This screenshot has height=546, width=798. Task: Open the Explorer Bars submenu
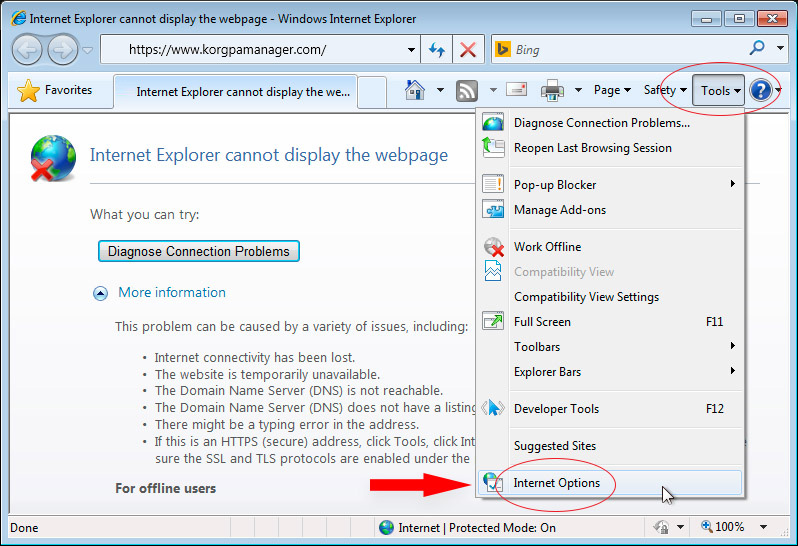611,371
